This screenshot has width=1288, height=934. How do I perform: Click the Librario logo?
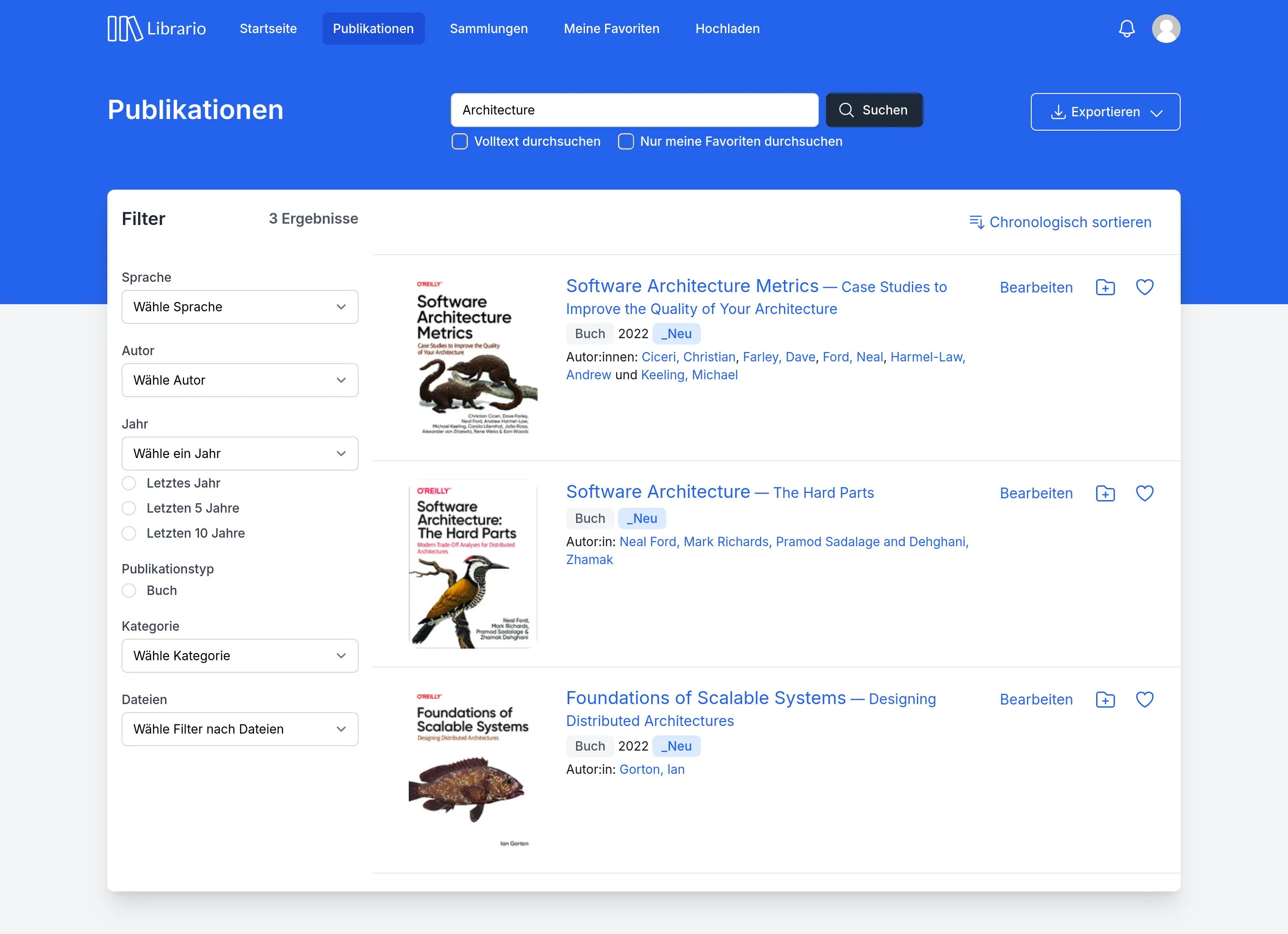tap(157, 29)
